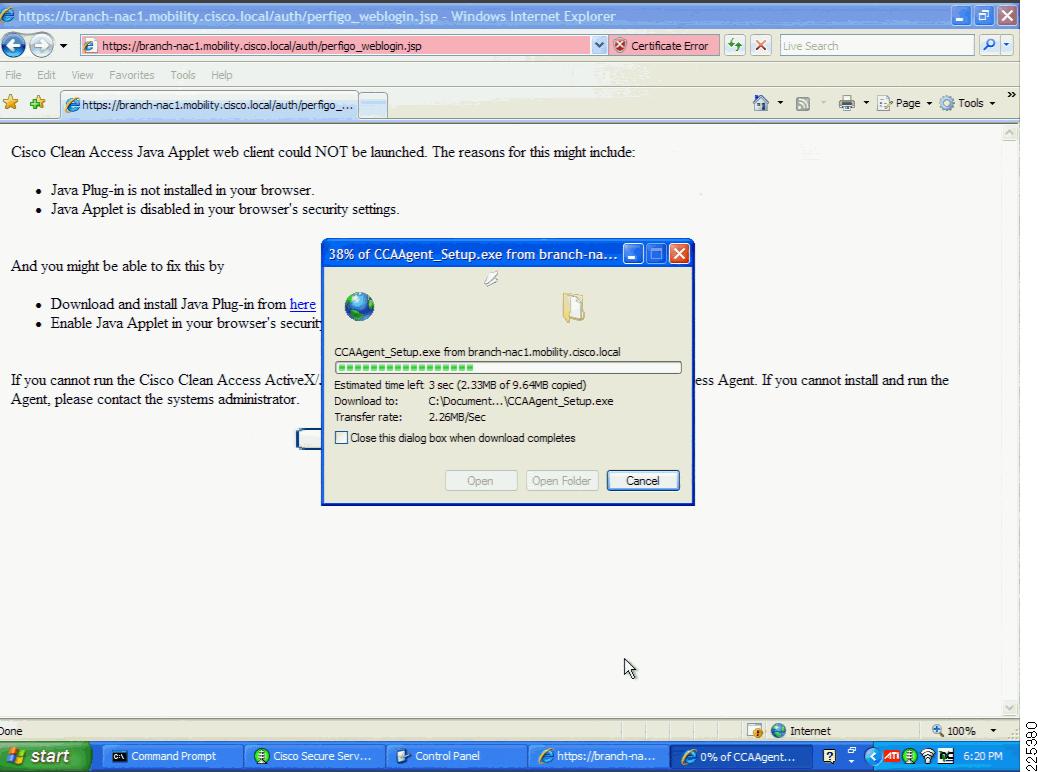Show more commands with the chevron
This screenshot has height=772, width=1038.
tap(1012, 95)
